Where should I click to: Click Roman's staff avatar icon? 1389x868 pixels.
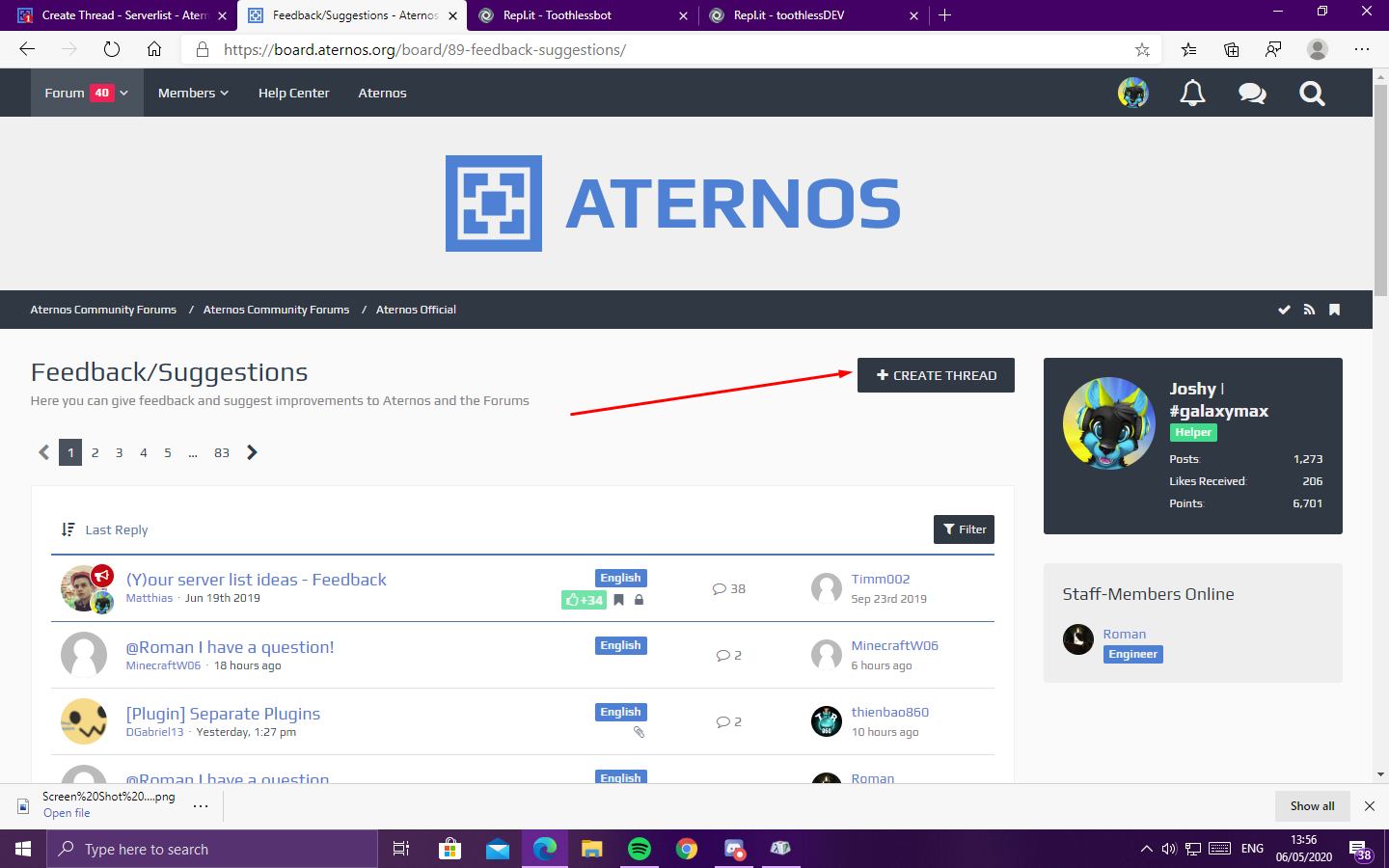pyautogui.click(x=1078, y=639)
